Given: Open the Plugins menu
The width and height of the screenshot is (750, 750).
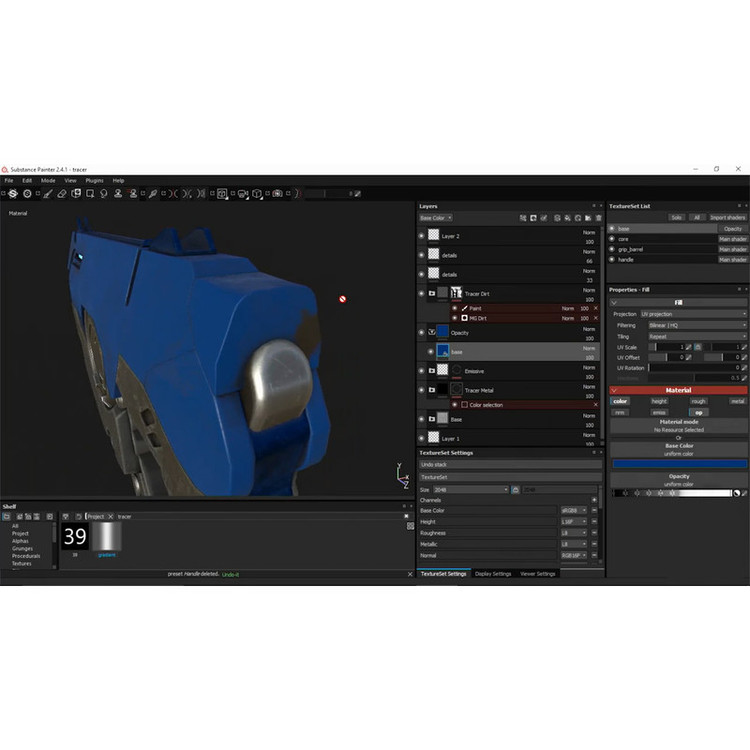Looking at the screenshot, I should tap(94, 180).
